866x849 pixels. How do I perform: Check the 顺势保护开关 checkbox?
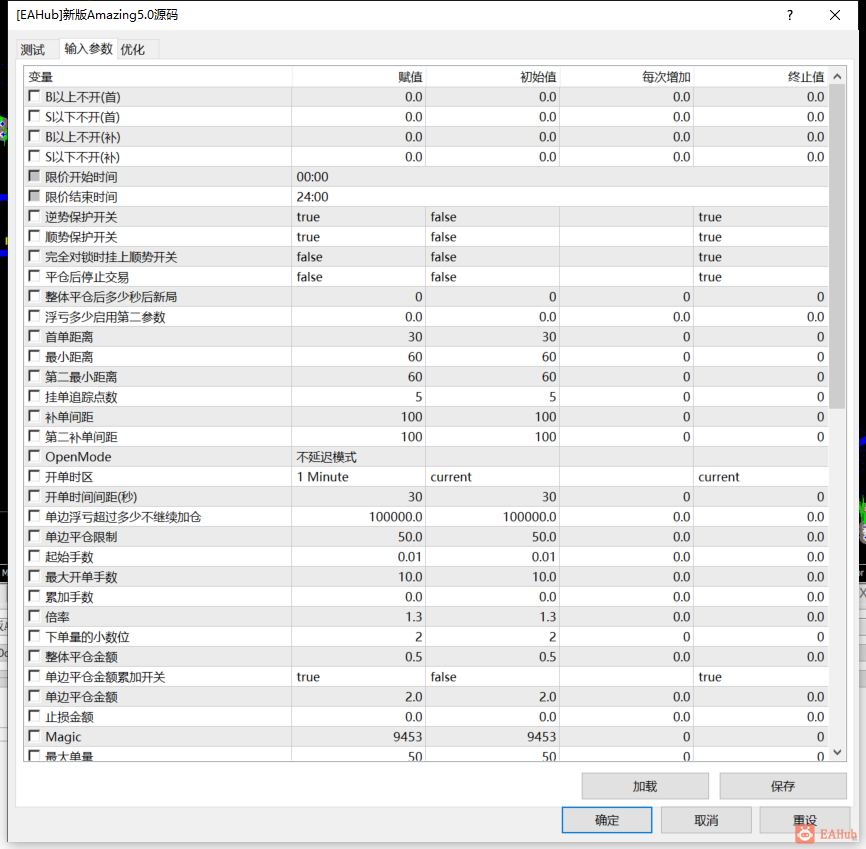(x=34, y=236)
